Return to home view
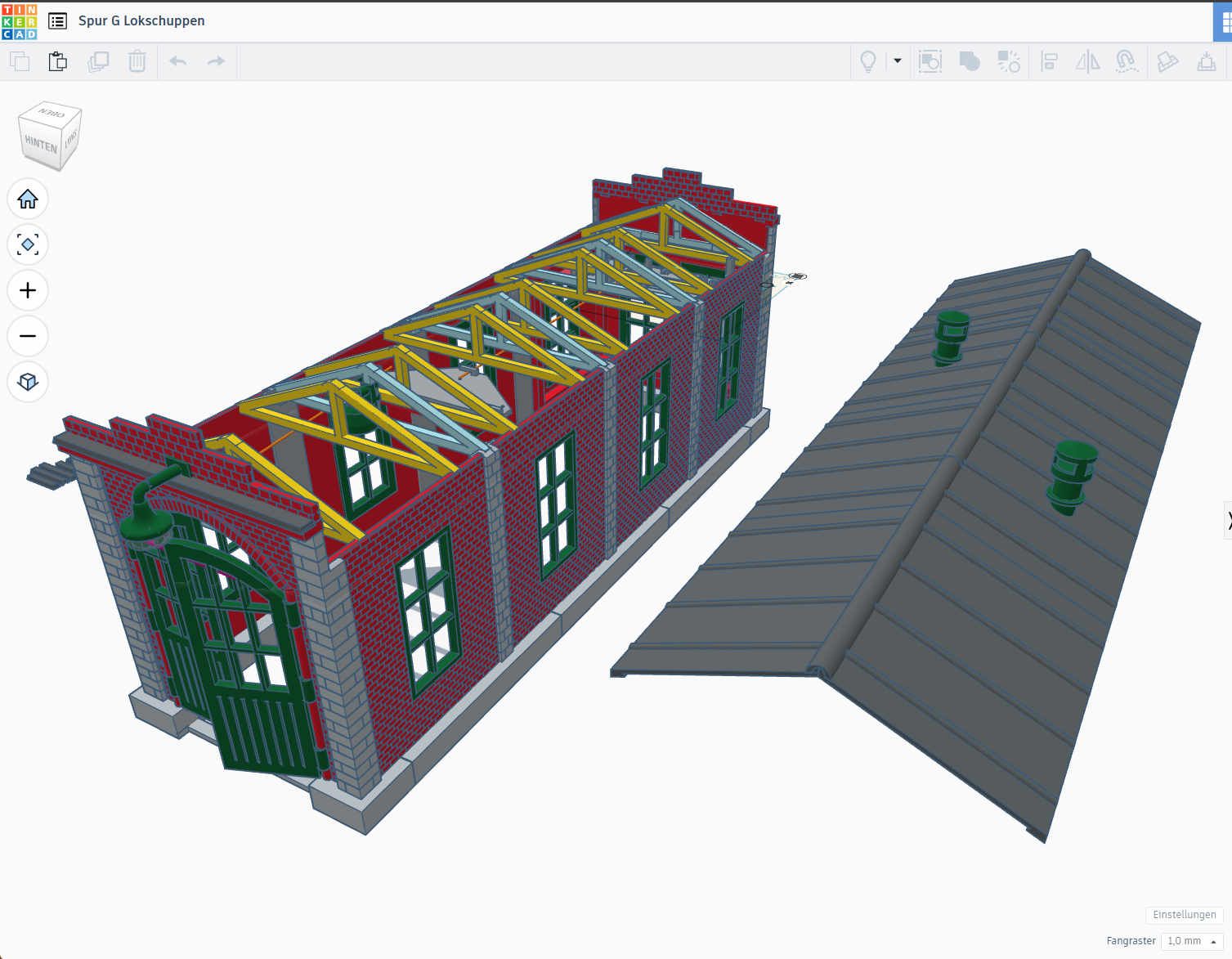Image resolution: width=1232 pixels, height=959 pixels. (28, 199)
